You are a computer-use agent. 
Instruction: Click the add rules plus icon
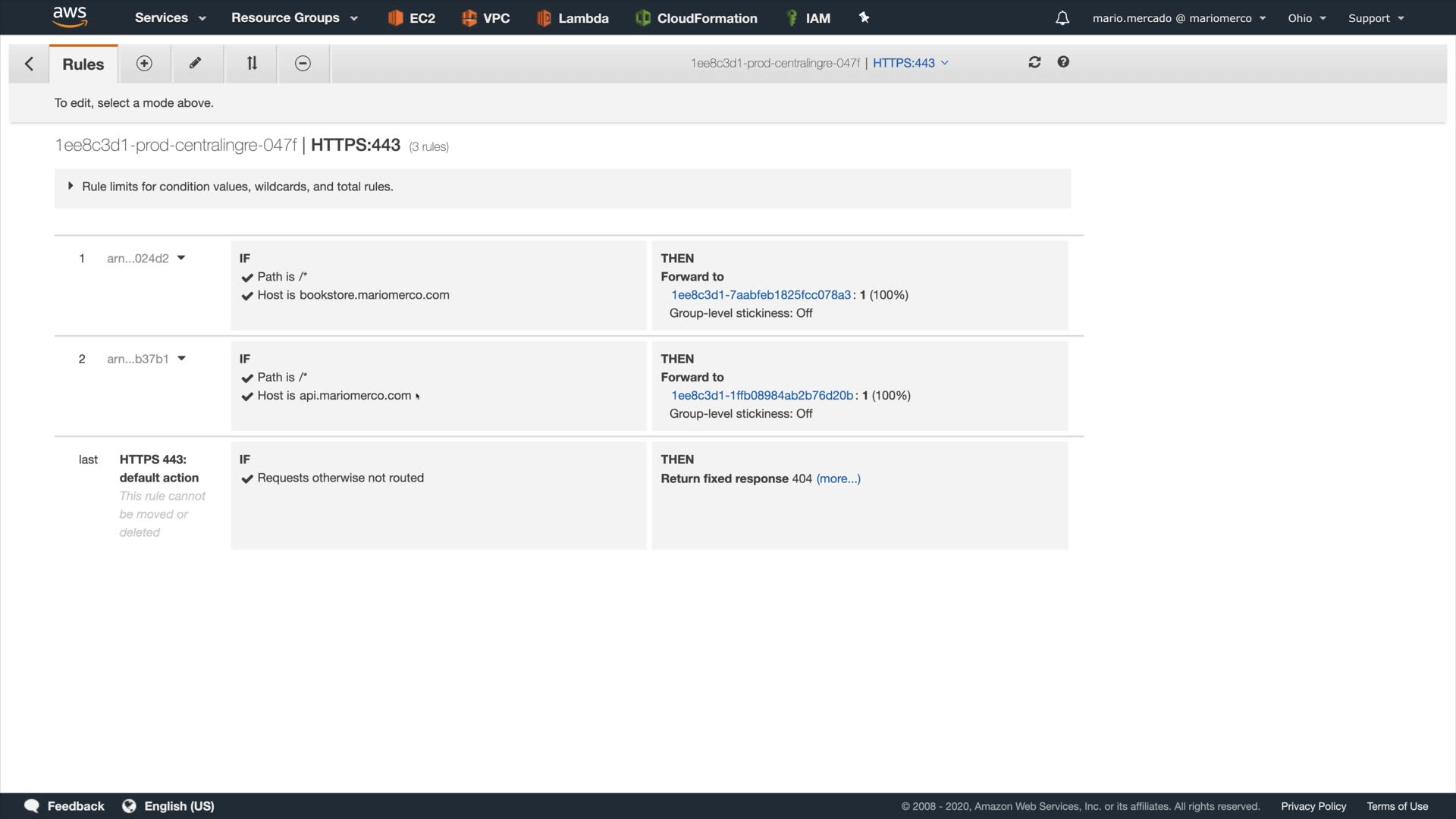(x=144, y=64)
